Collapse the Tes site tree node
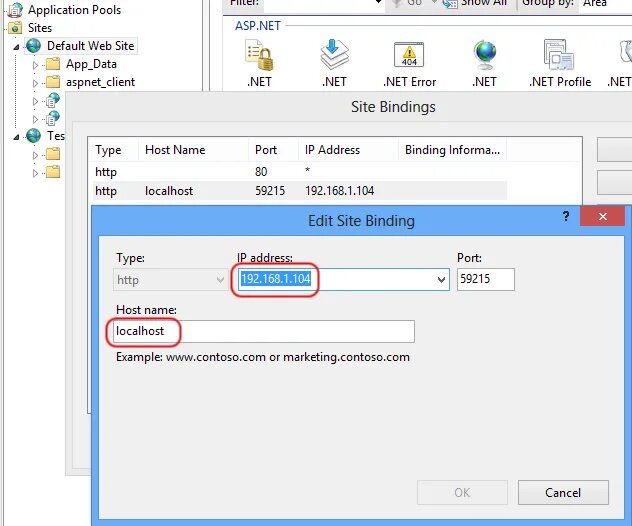 click(16, 137)
